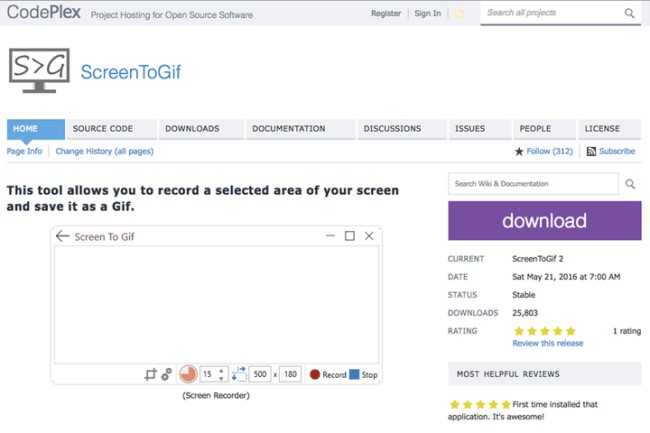Click the orange frame rate timer icon

pos(188,375)
